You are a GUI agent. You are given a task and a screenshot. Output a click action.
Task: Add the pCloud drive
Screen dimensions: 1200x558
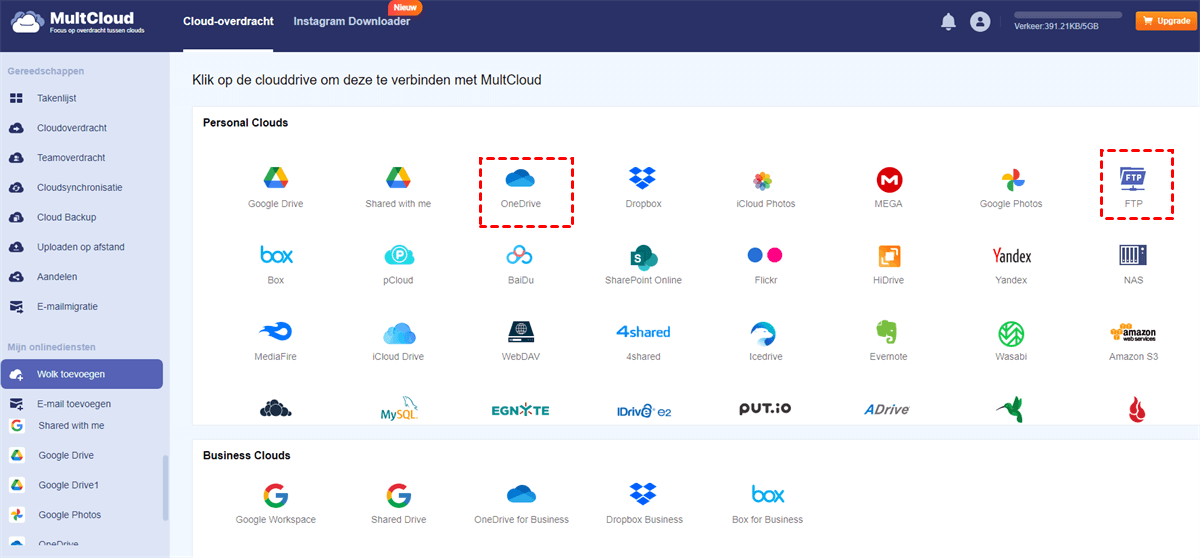click(x=398, y=265)
